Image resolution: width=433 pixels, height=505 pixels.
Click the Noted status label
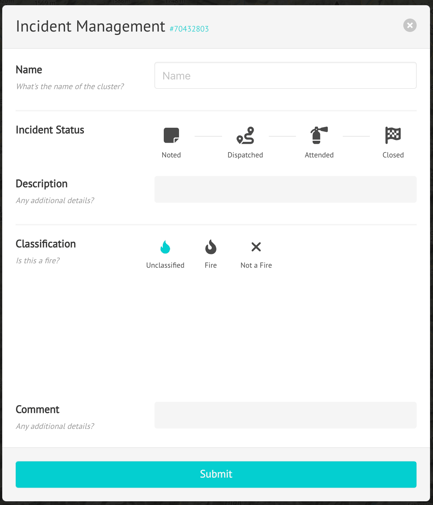[171, 155]
